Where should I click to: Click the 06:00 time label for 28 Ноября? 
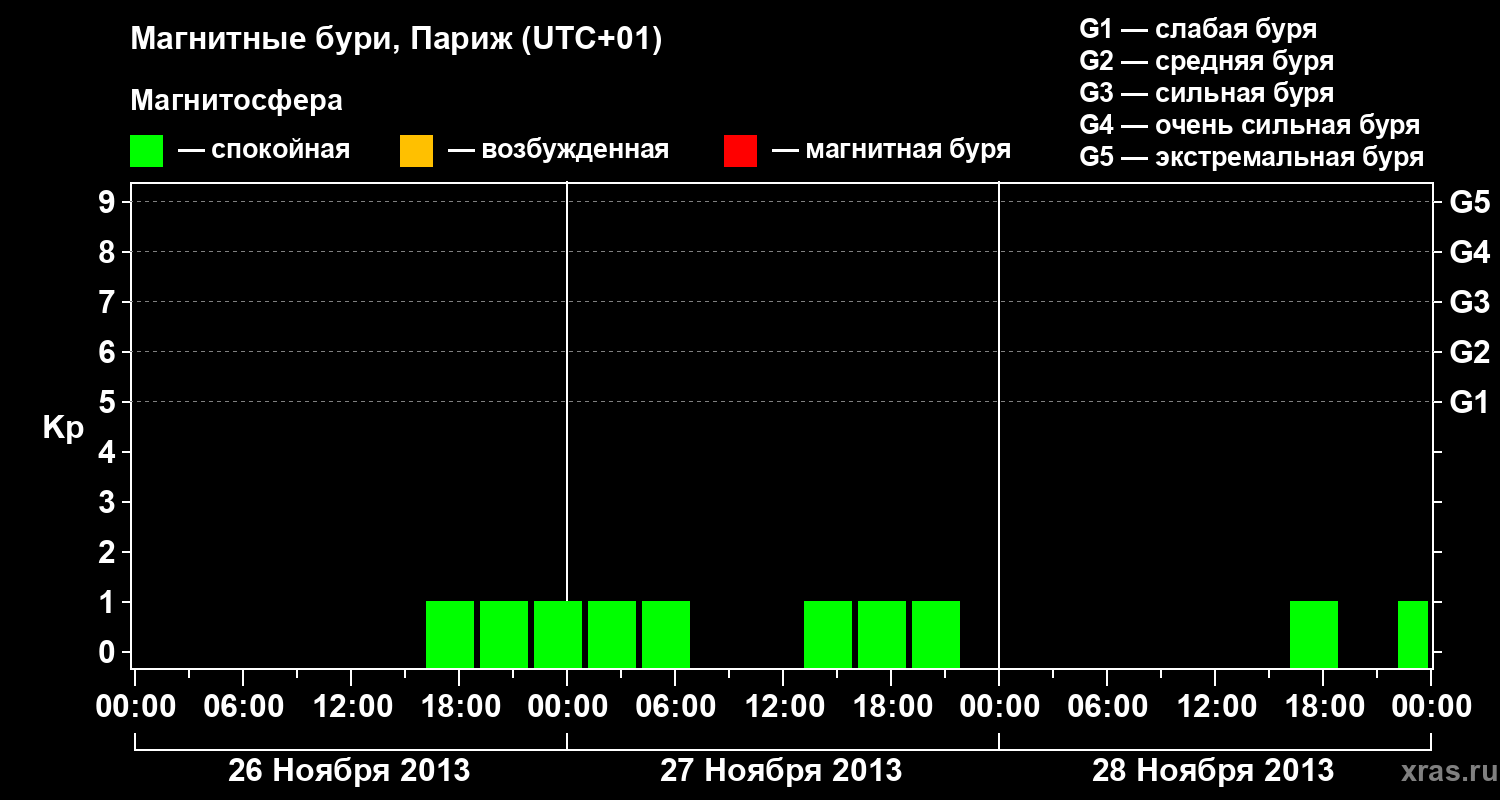(1107, 707)
